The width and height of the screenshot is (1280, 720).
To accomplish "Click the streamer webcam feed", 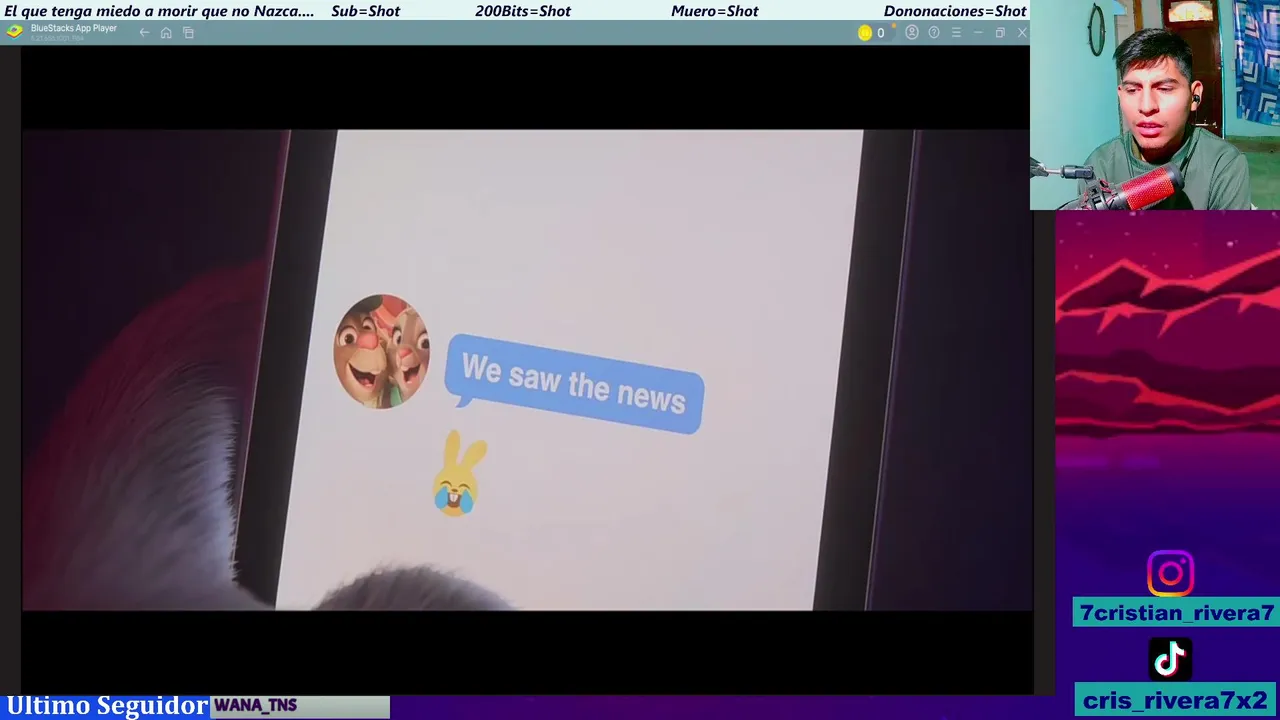I will click(1155, 105).
